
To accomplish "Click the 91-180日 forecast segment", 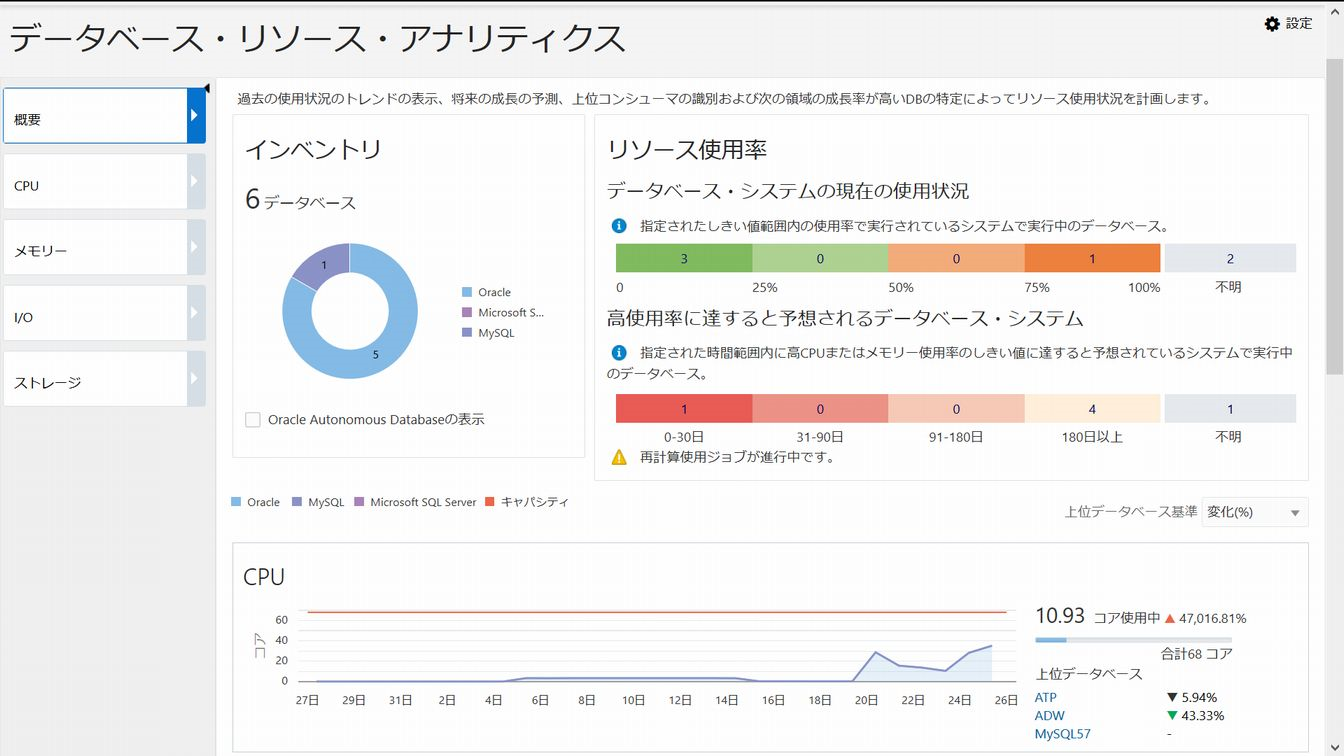I will 956,408.
